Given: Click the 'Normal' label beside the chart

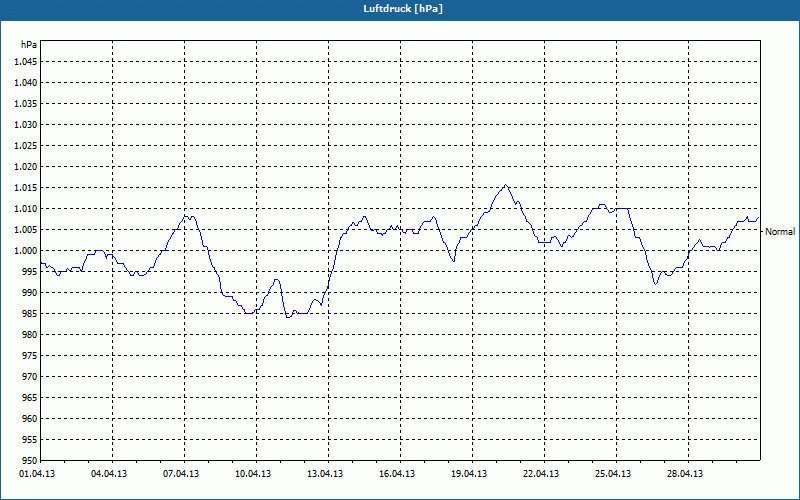Looking at the screenshot, I should pos(780,232).
